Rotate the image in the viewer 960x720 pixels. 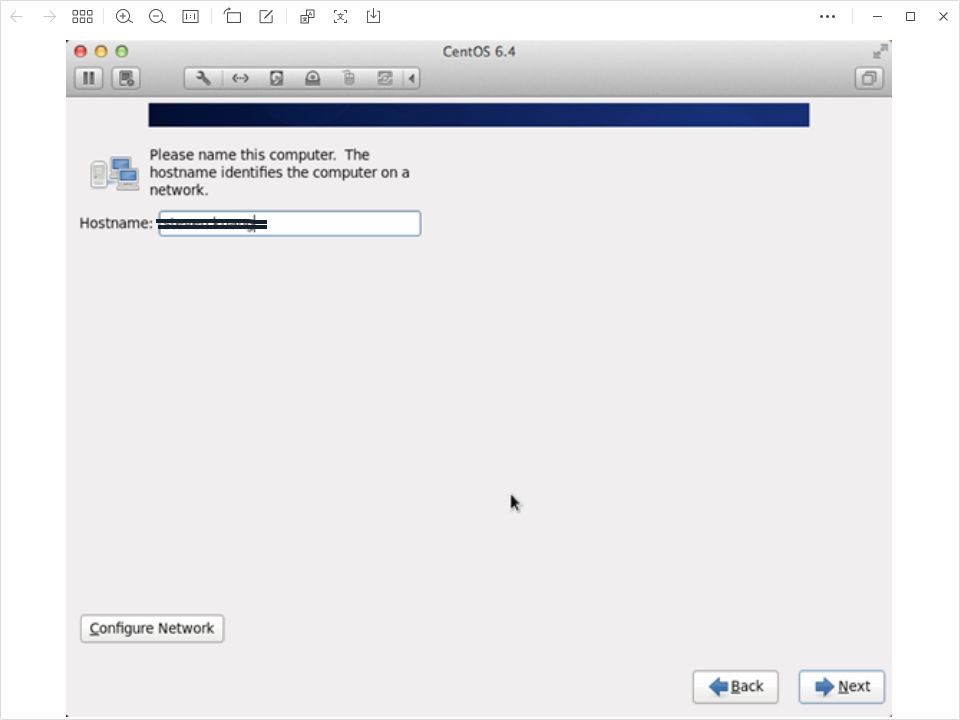click(232, 16)
